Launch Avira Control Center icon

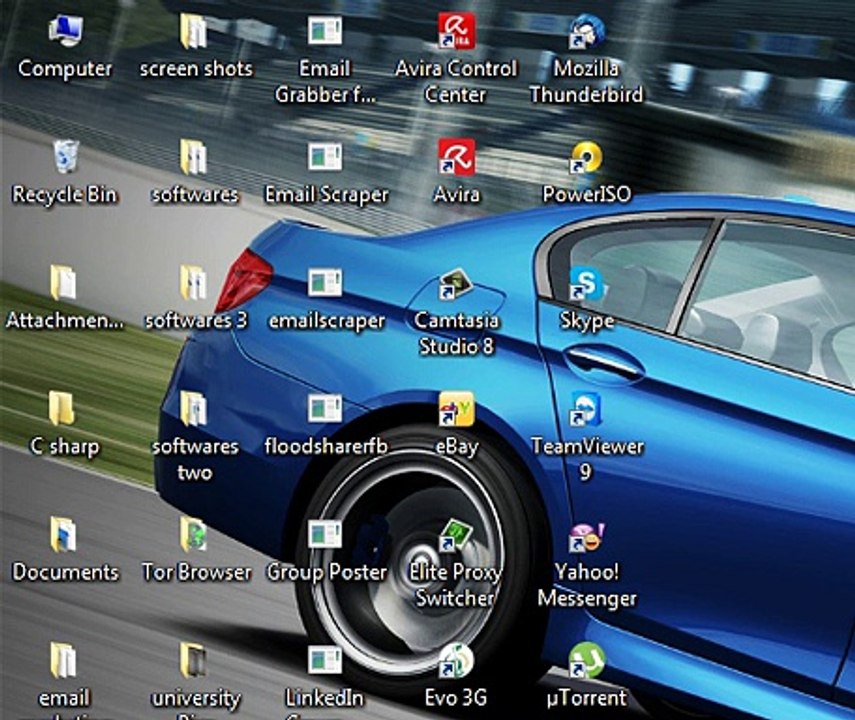[x=456, y=31]
